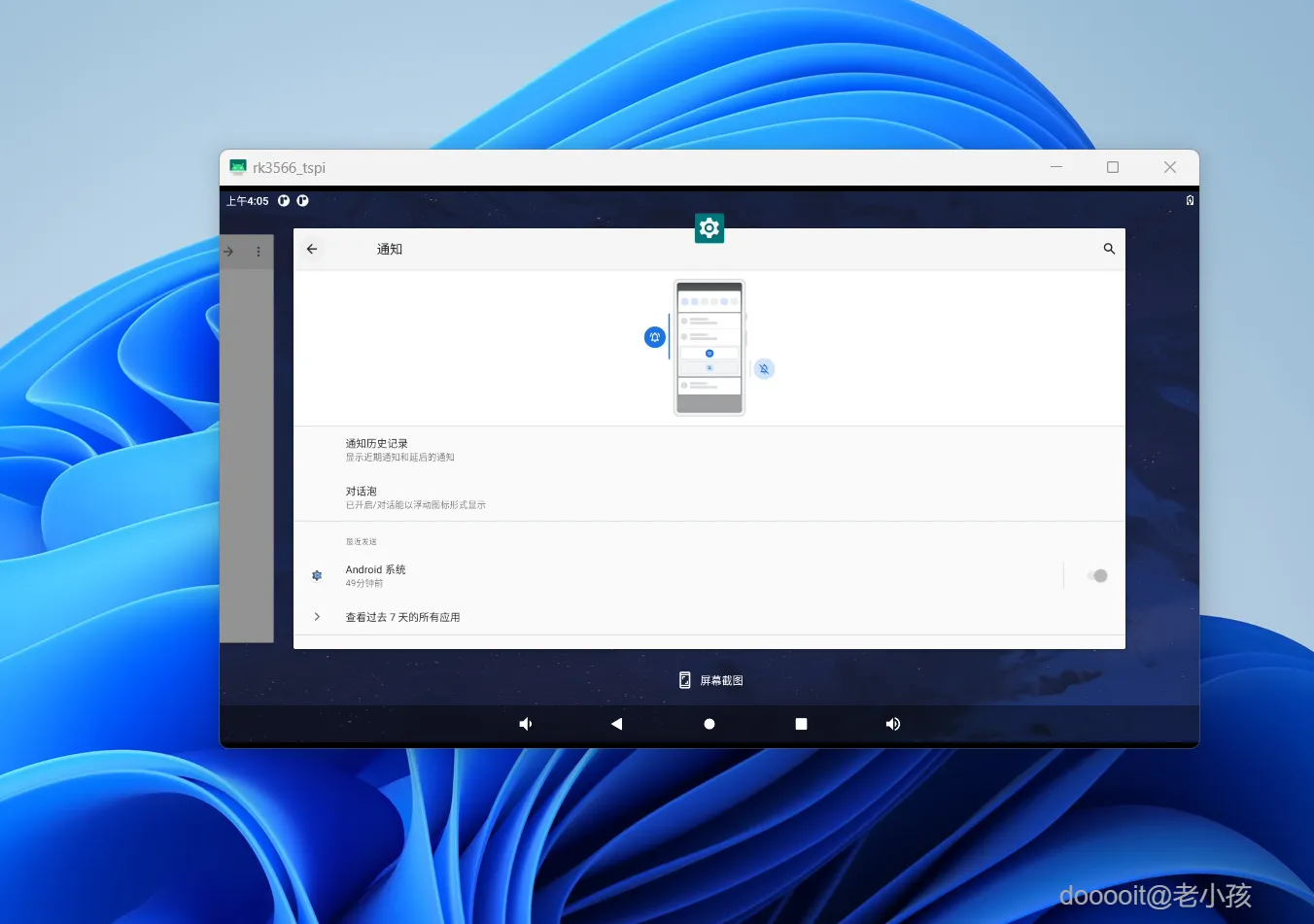Click the 上午4:05 clock in the status bar
The image size is (1314, 924).
pyautogui.click(x=248, y=201)
